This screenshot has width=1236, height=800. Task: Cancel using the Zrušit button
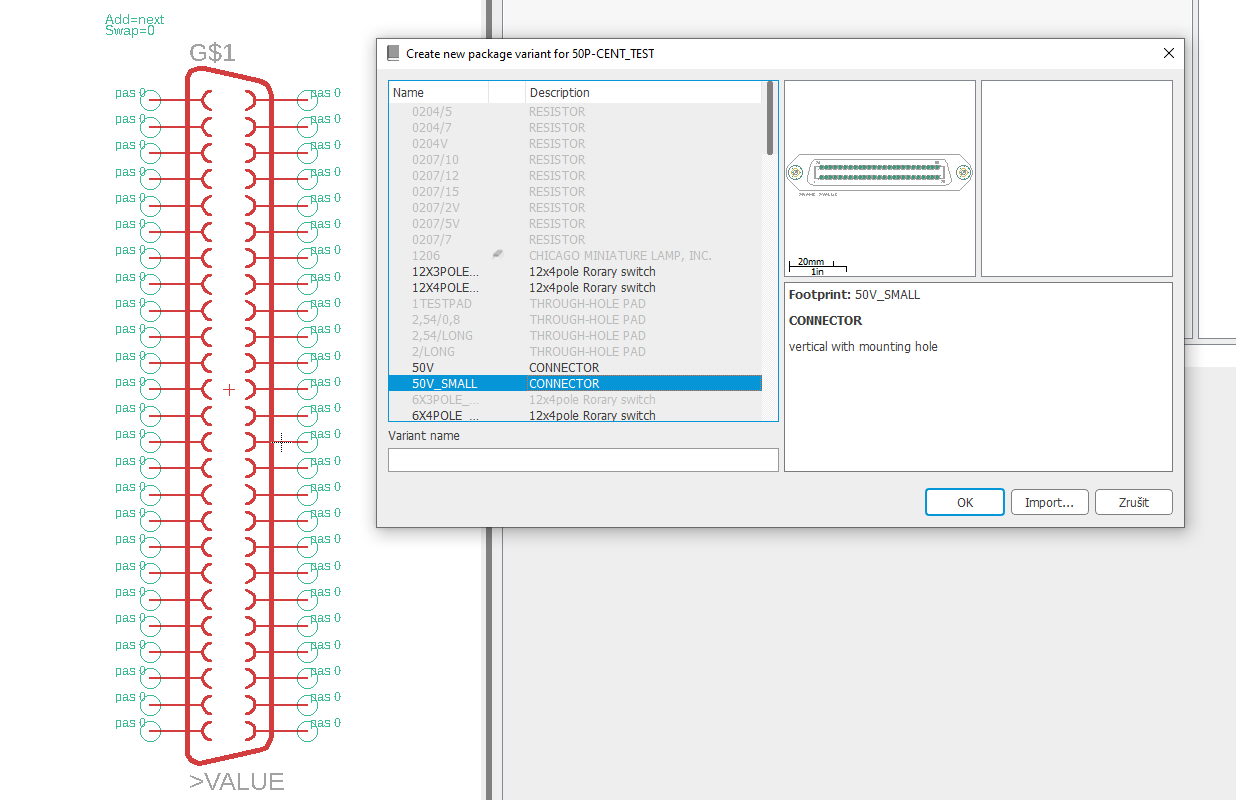pos(1133,502)
